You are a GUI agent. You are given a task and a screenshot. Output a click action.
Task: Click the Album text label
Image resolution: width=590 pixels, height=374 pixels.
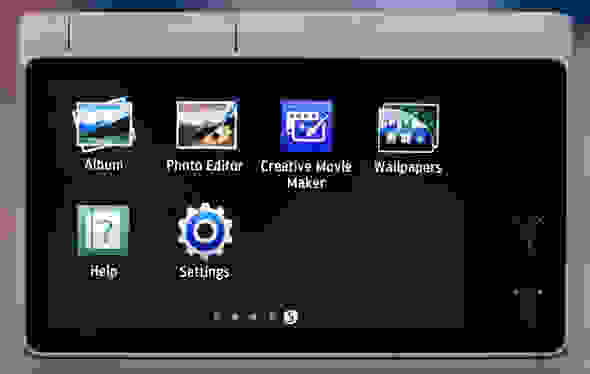[x=103, y=164]
